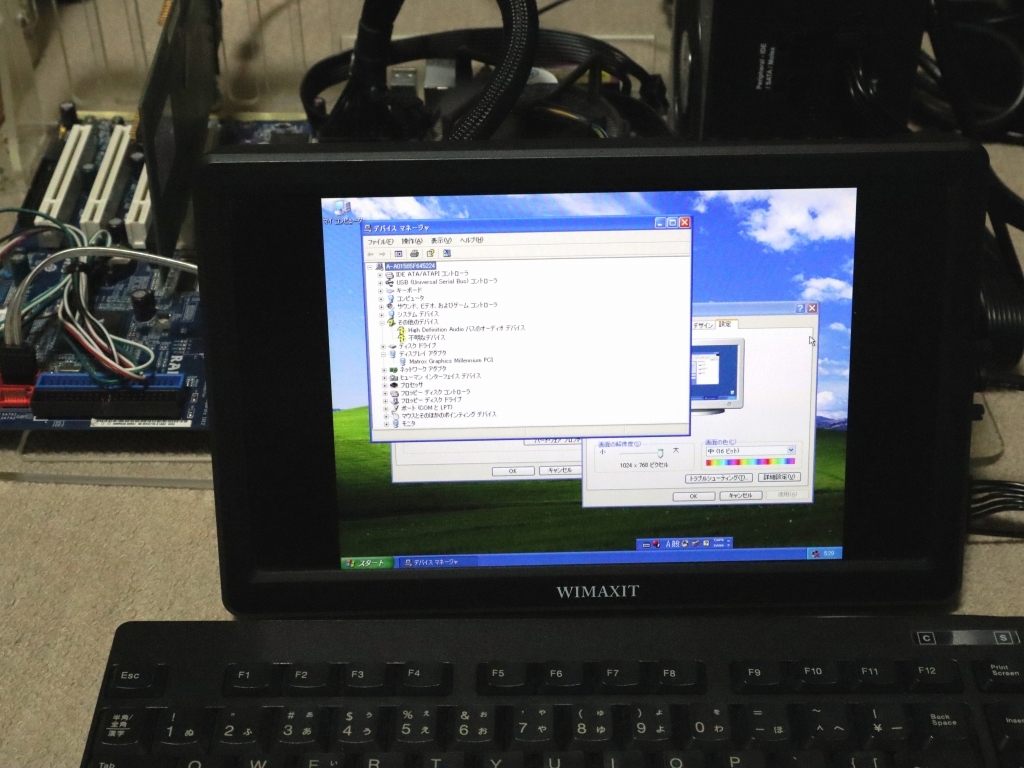Open the スタート menu button

click(368, 563)
